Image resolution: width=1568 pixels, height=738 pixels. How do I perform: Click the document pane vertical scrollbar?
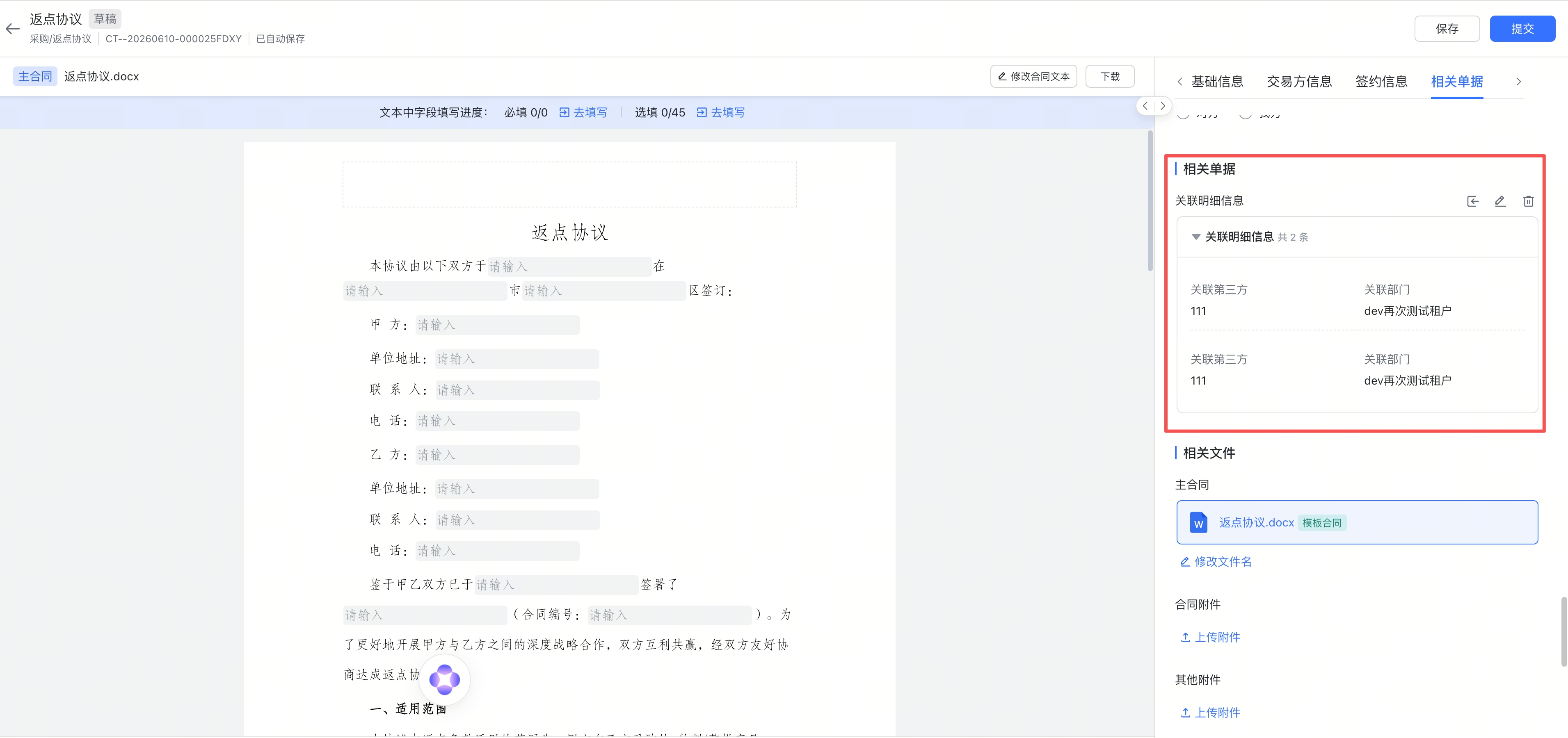1150,201
